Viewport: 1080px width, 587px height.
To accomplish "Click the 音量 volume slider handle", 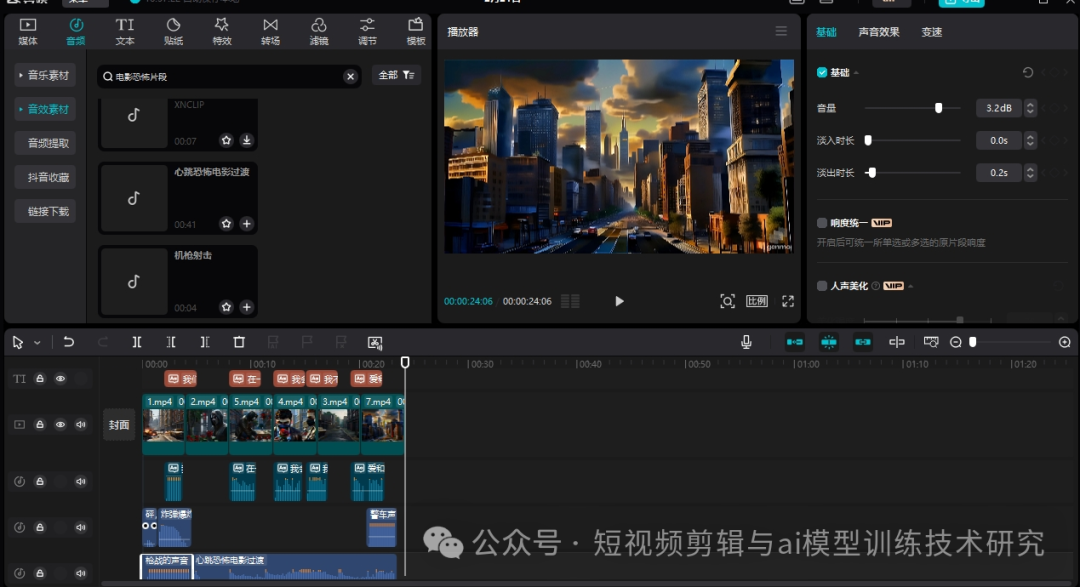I will point(938,108).
